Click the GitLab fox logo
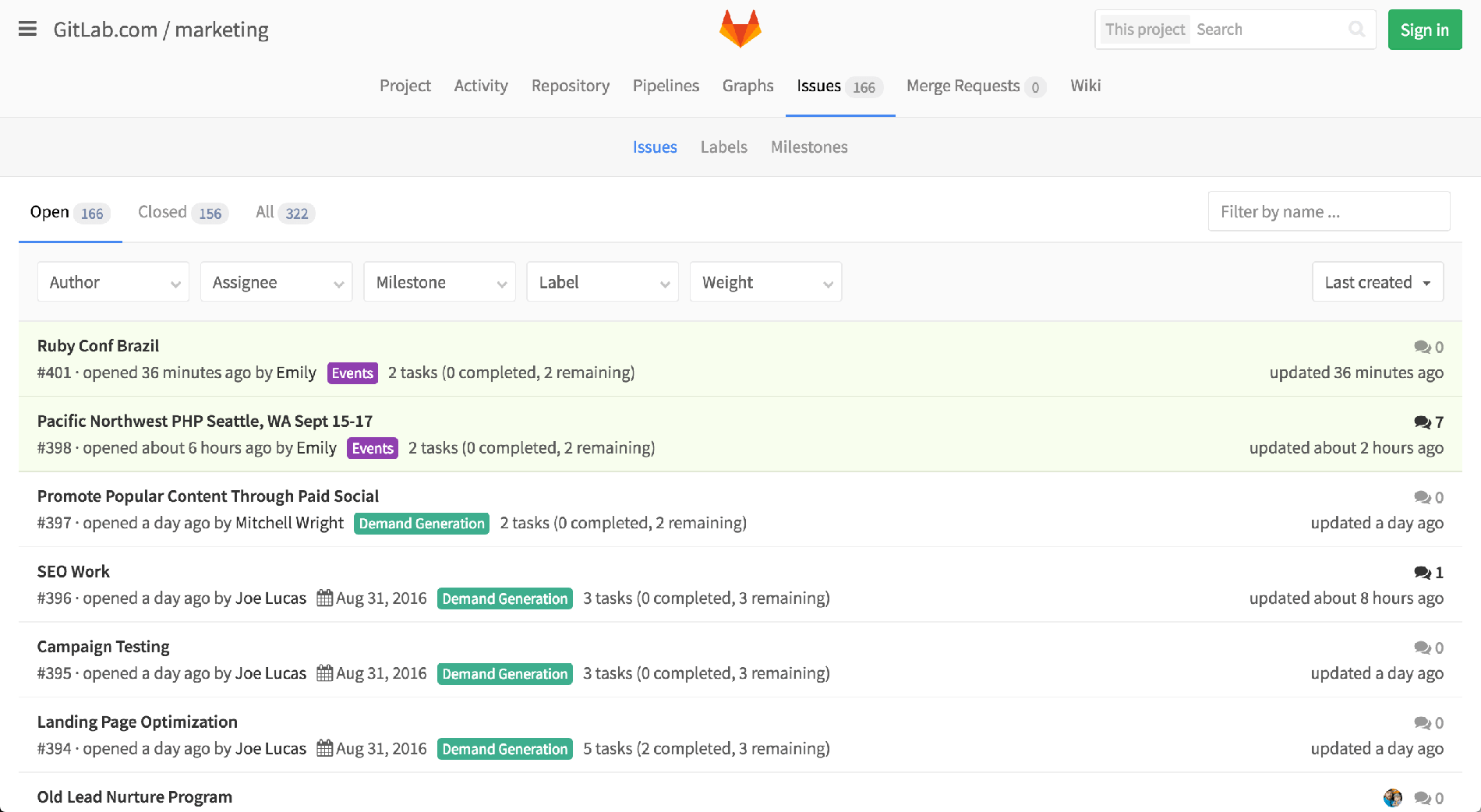 point(740,28)
